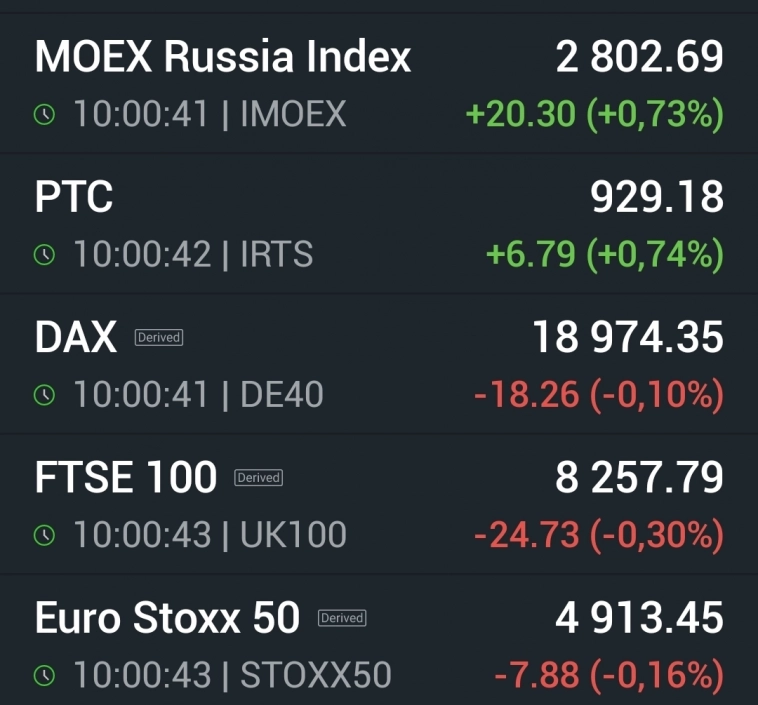Click the PTC change +6.79 (+0,74%)
Screen dimensions: 758x705
click(604, 254)
